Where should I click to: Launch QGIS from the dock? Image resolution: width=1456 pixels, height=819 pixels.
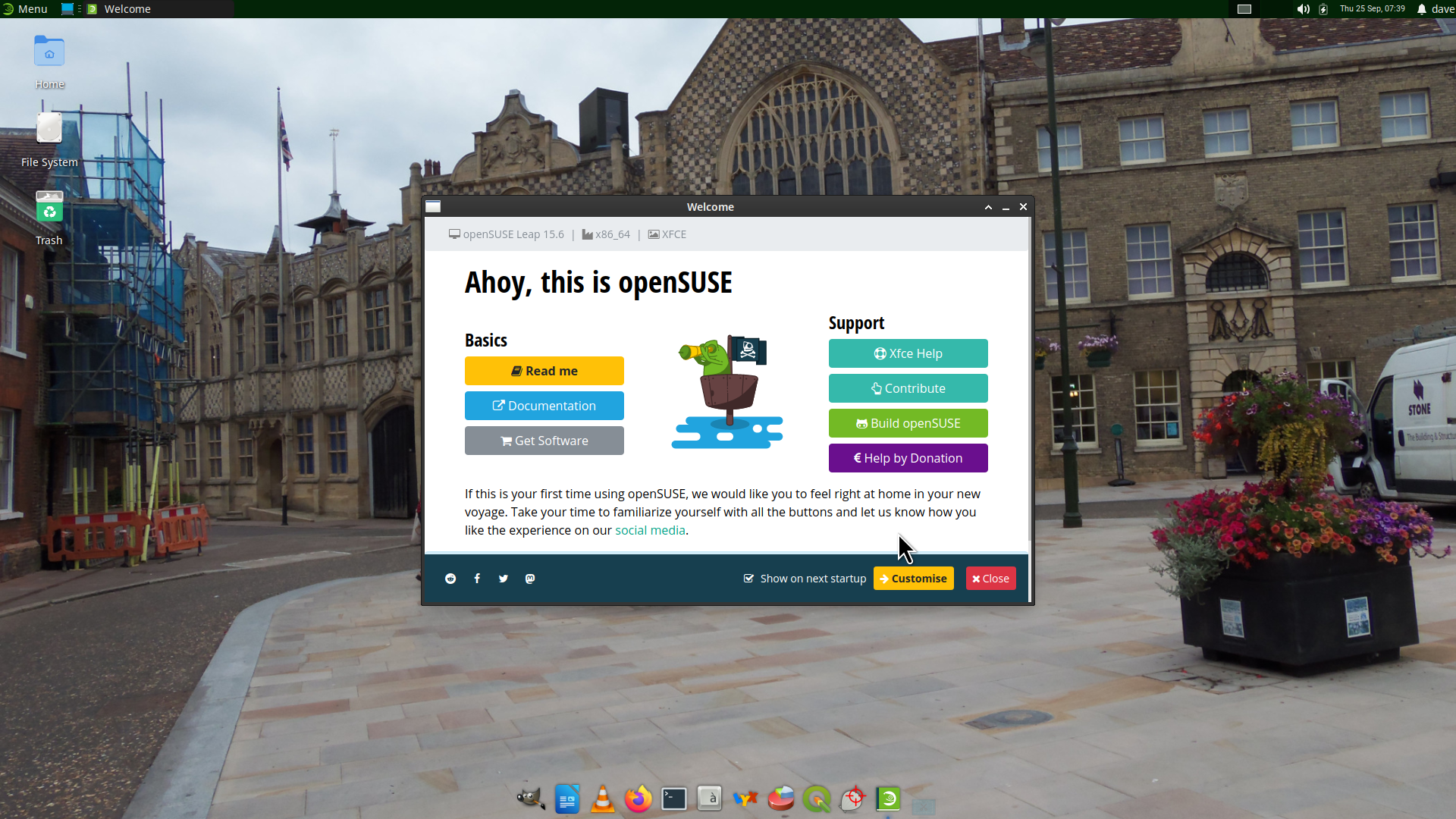[x=817, y=799]
